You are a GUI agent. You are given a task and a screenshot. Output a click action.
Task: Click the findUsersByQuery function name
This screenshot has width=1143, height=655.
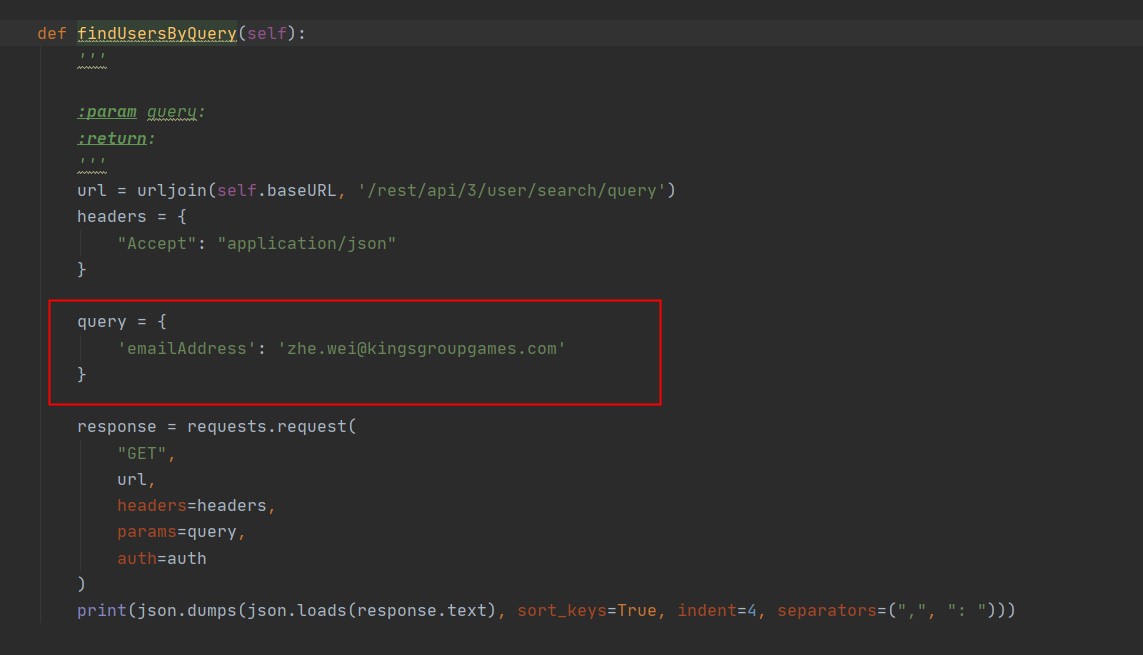tap(157, 34)
